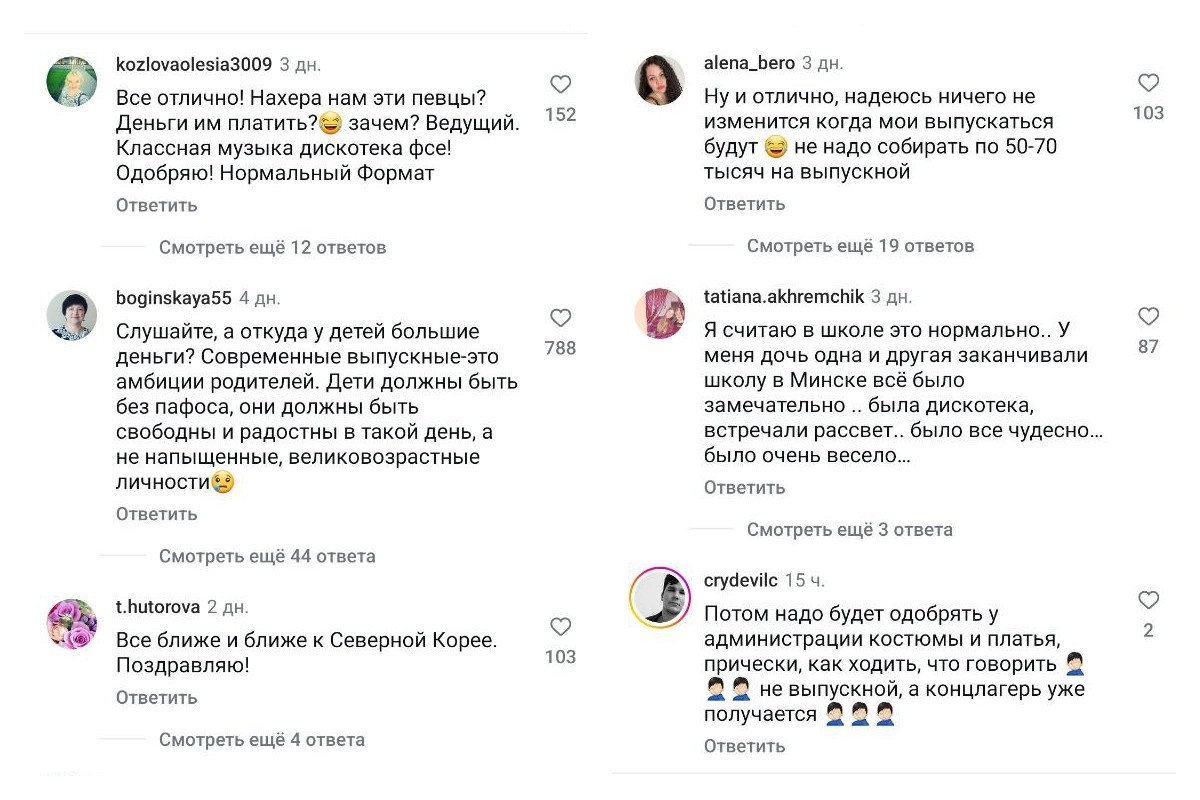
Task: Tap heart icon beside alena_bero's comment
Action: point(1149,83)
